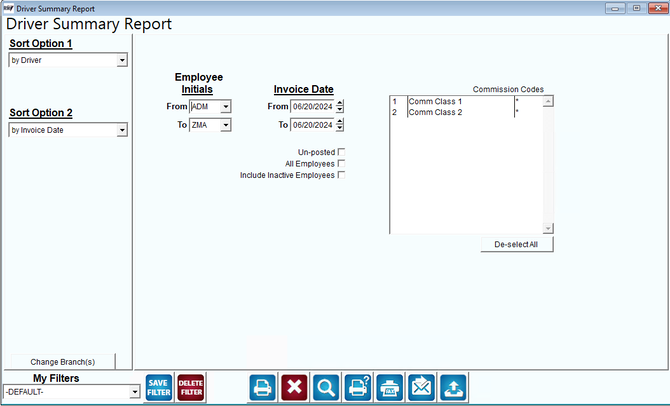Viewport: 670px width, 406px height.
Task: Minimize the Driver Summary Report window
Action: click(x=615, y=8)
